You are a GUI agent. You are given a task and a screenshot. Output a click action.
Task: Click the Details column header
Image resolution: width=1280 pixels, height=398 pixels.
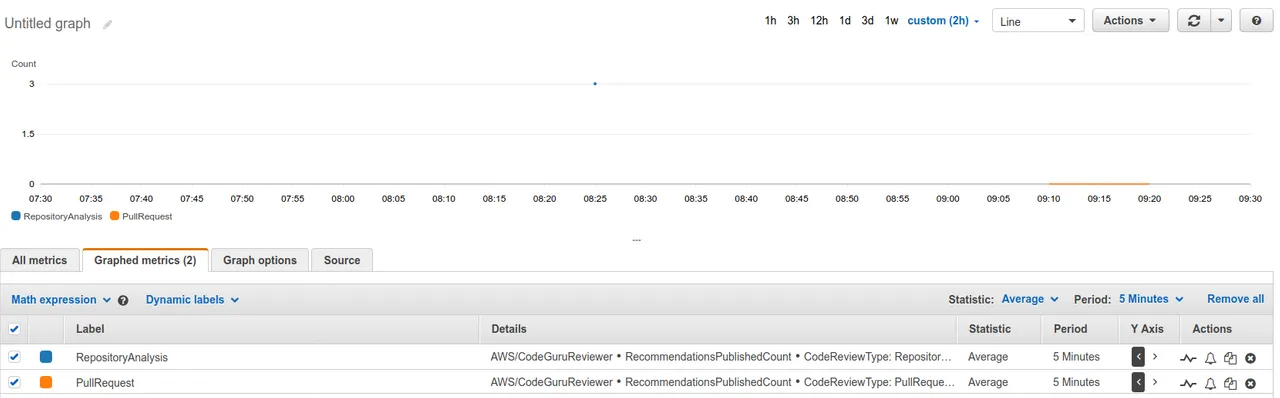508,329
